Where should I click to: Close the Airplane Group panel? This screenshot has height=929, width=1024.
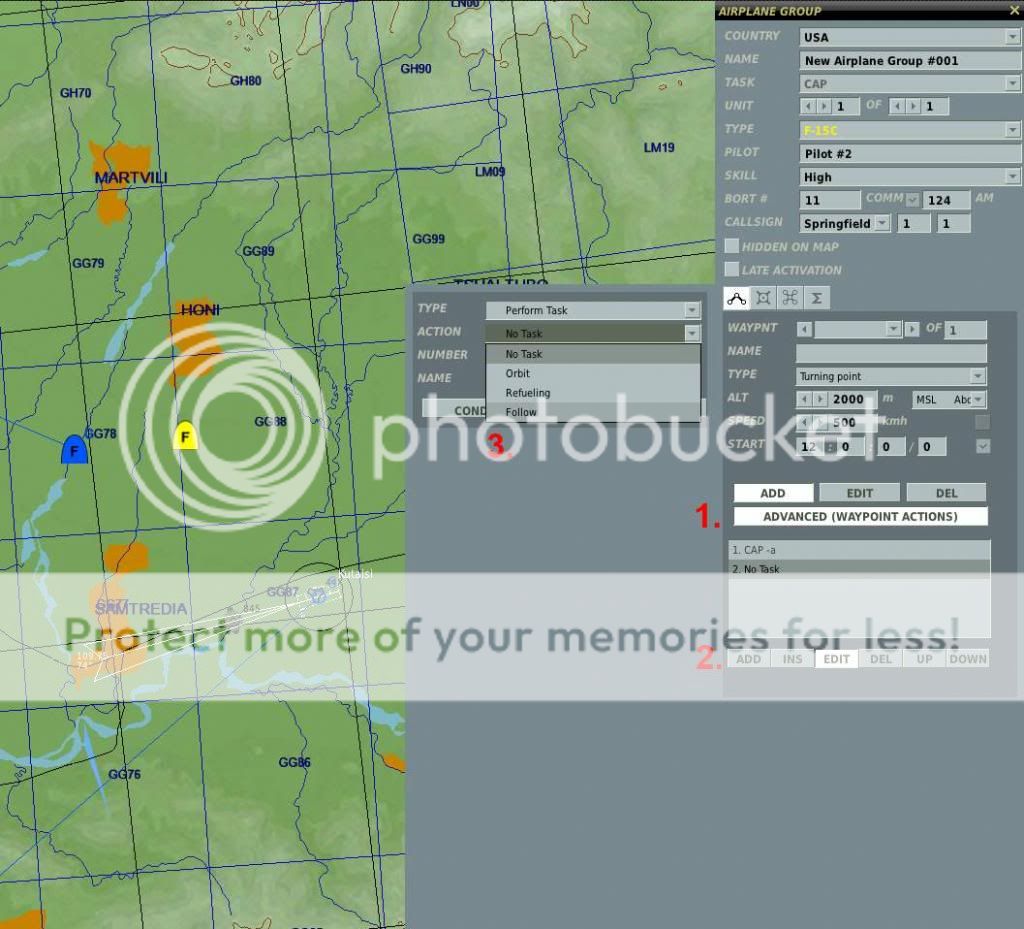click(x=1013, y=11)
